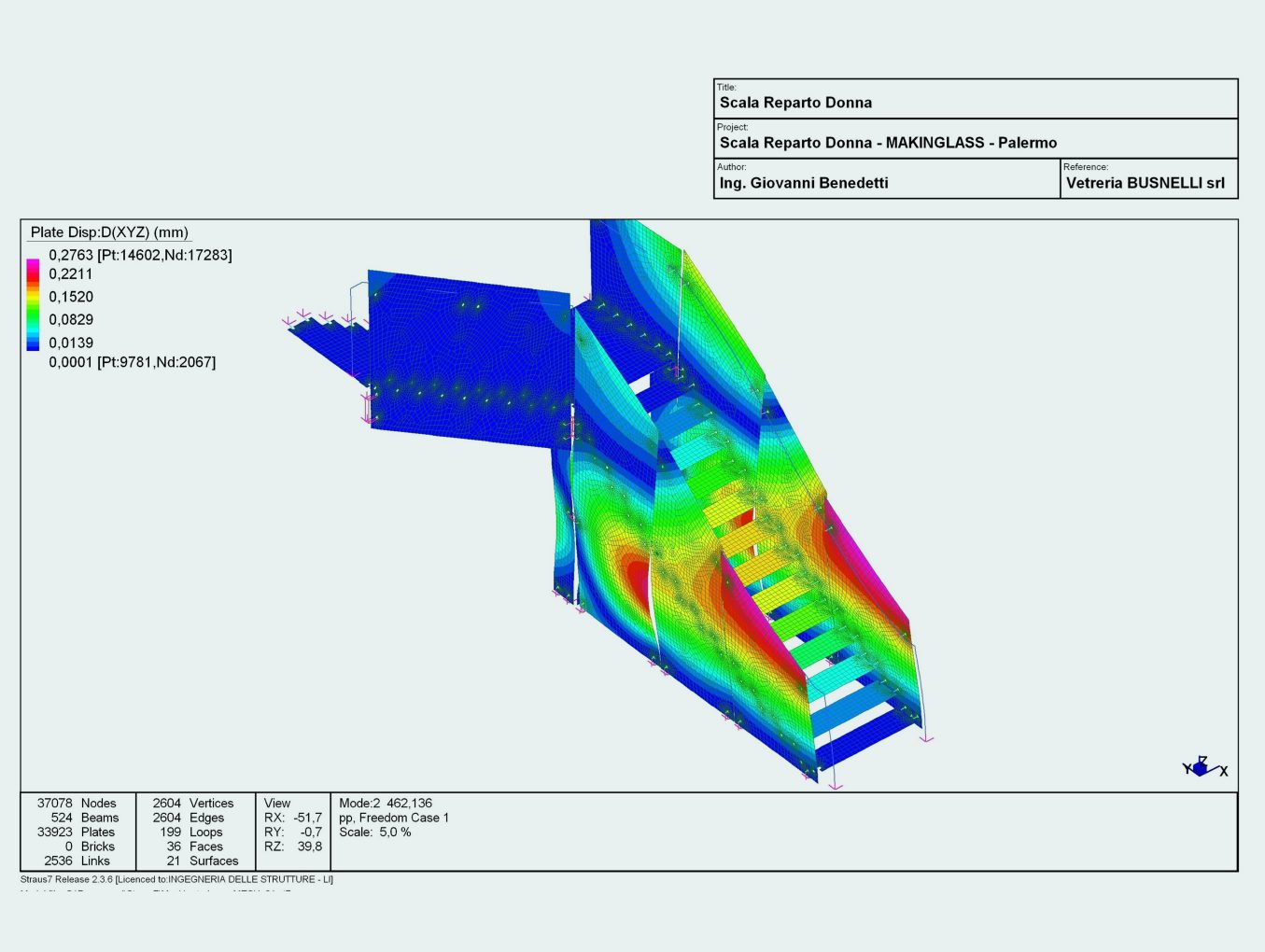
Task: Click the '2604 Vertices' count
Action: tap(193, 803)
